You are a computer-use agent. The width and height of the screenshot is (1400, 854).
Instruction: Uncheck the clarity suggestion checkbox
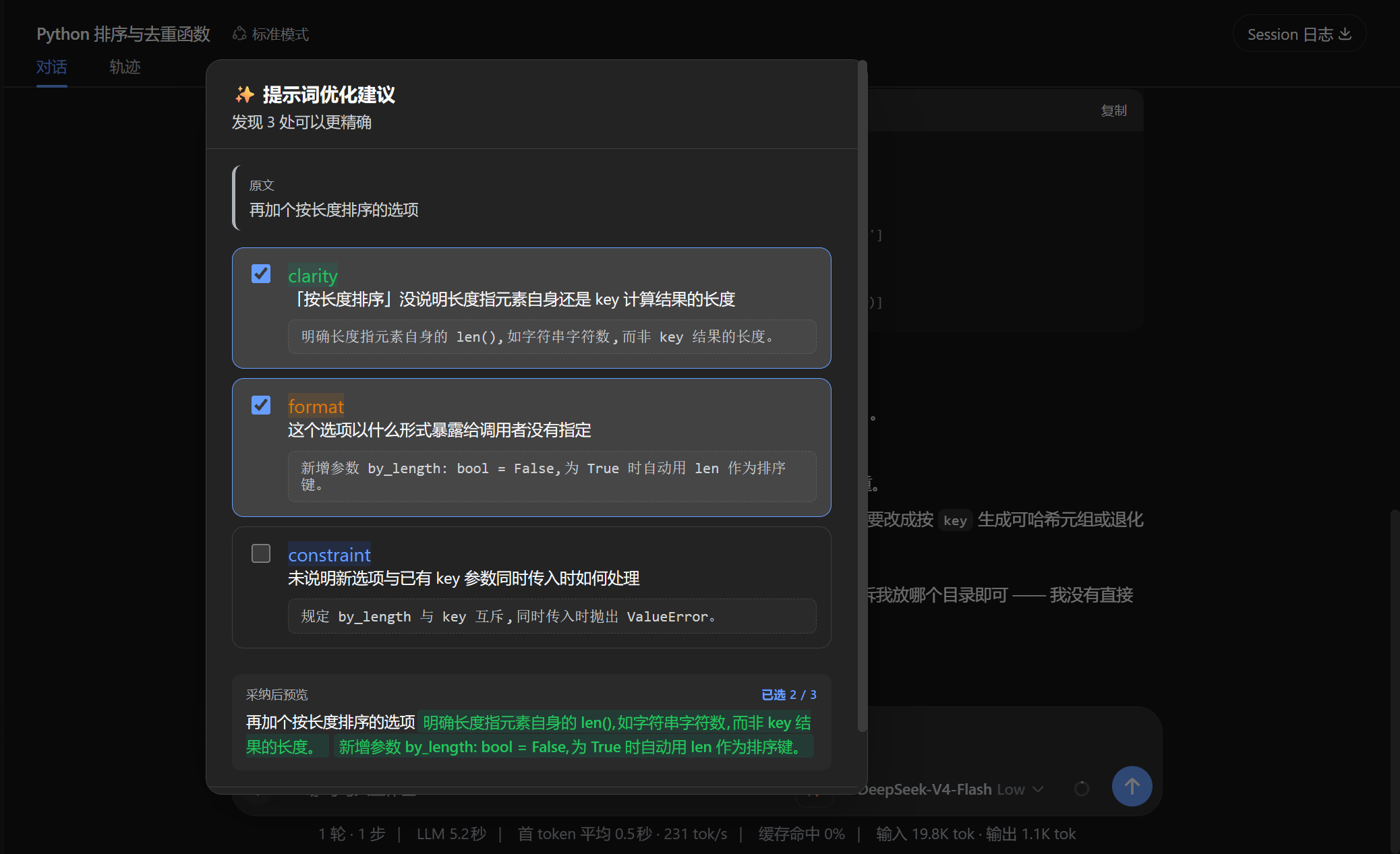pyautogui.click(x=261, y=274)
